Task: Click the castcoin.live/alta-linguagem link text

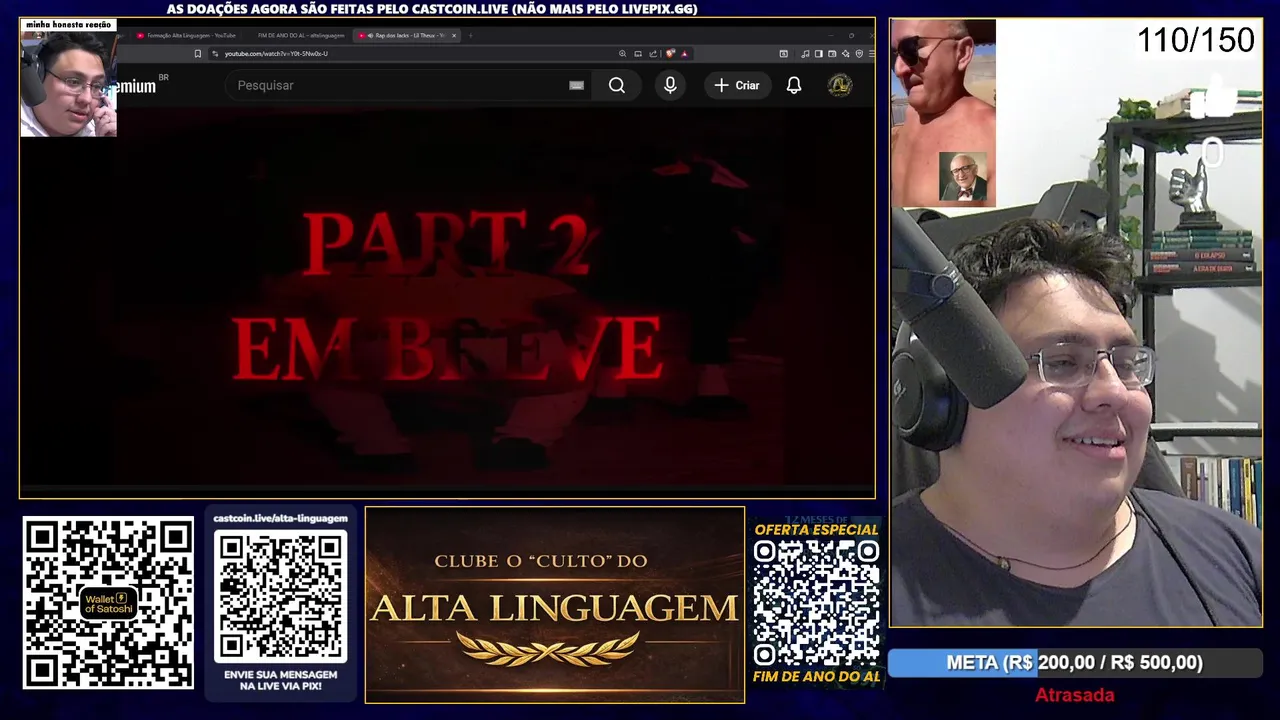Action: pyautogui.click(x=281, y=518)
